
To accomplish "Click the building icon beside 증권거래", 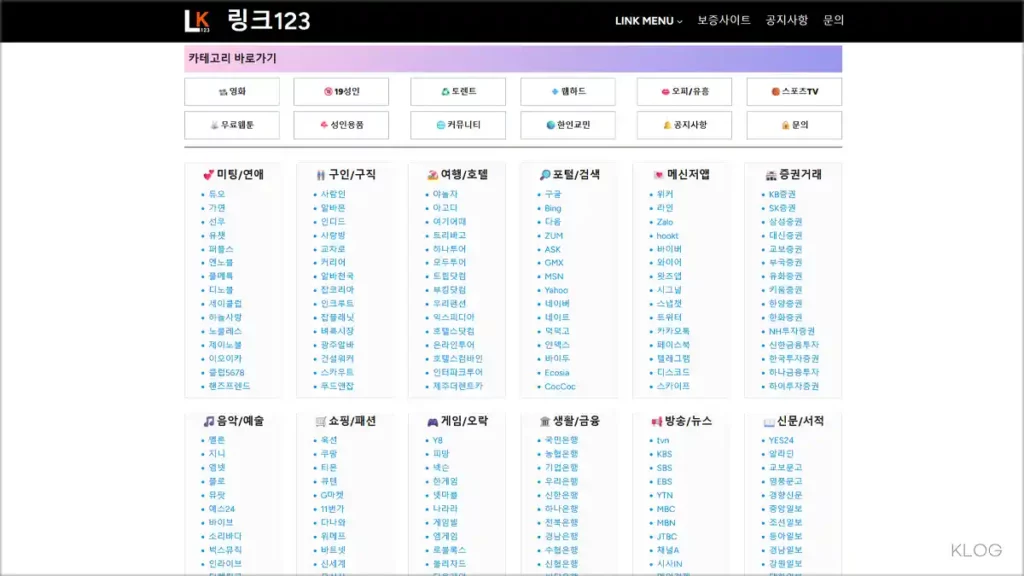I will [x=771, y=175].
